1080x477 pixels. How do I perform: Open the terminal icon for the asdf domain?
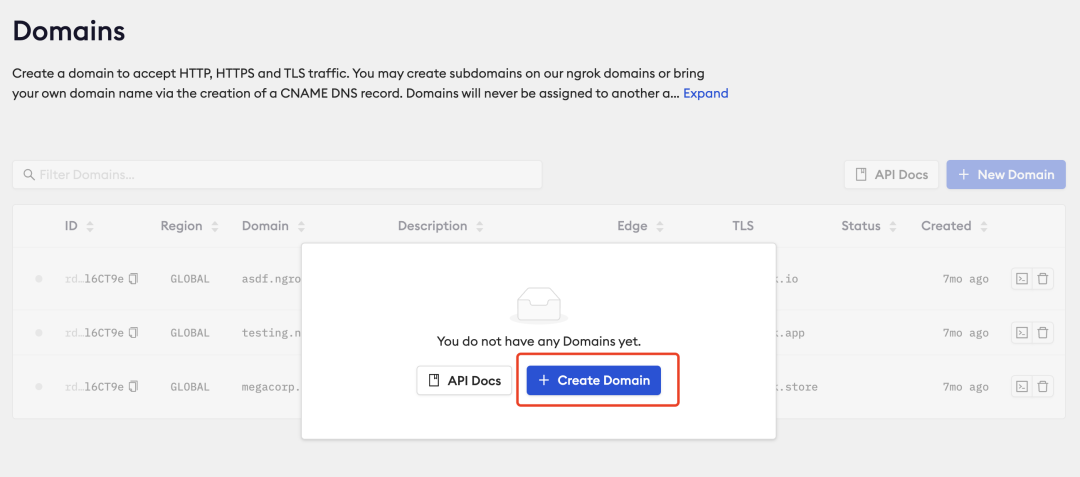[x=1021, y=279]
